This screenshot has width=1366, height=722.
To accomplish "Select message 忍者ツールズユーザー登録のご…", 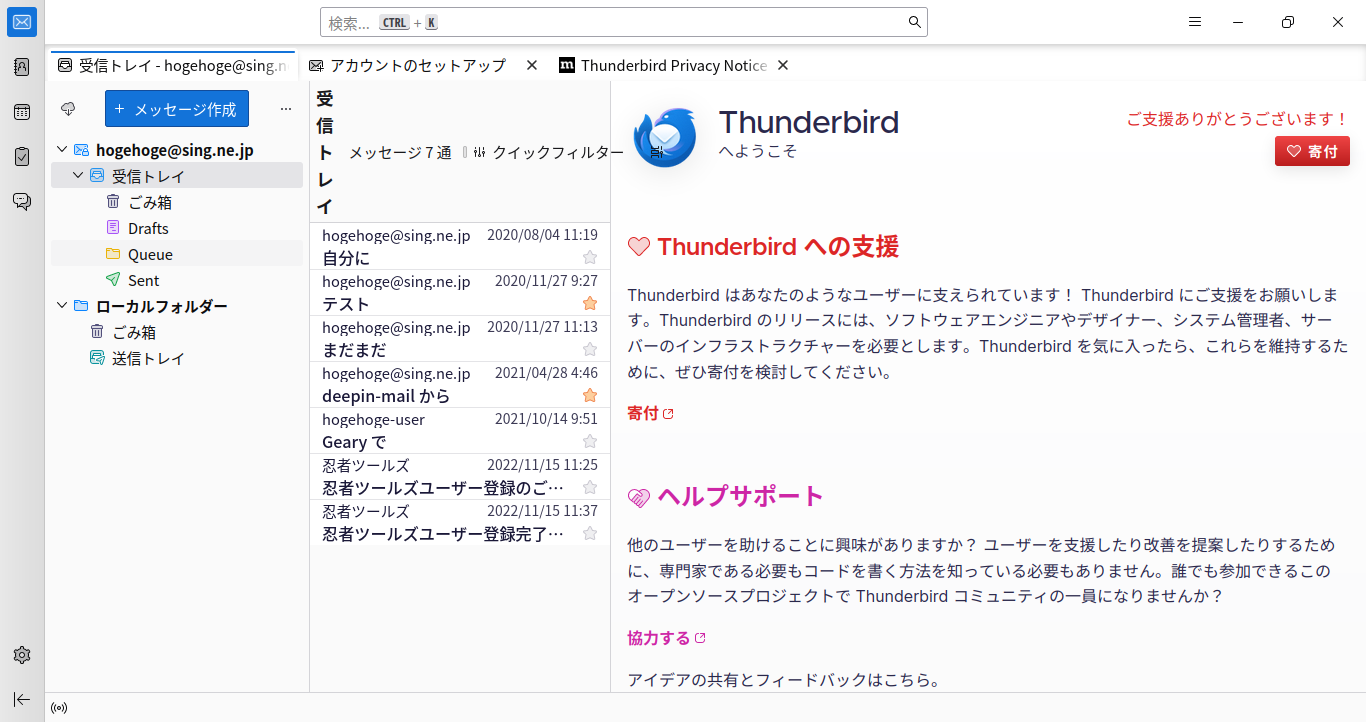I will [459, 477].
